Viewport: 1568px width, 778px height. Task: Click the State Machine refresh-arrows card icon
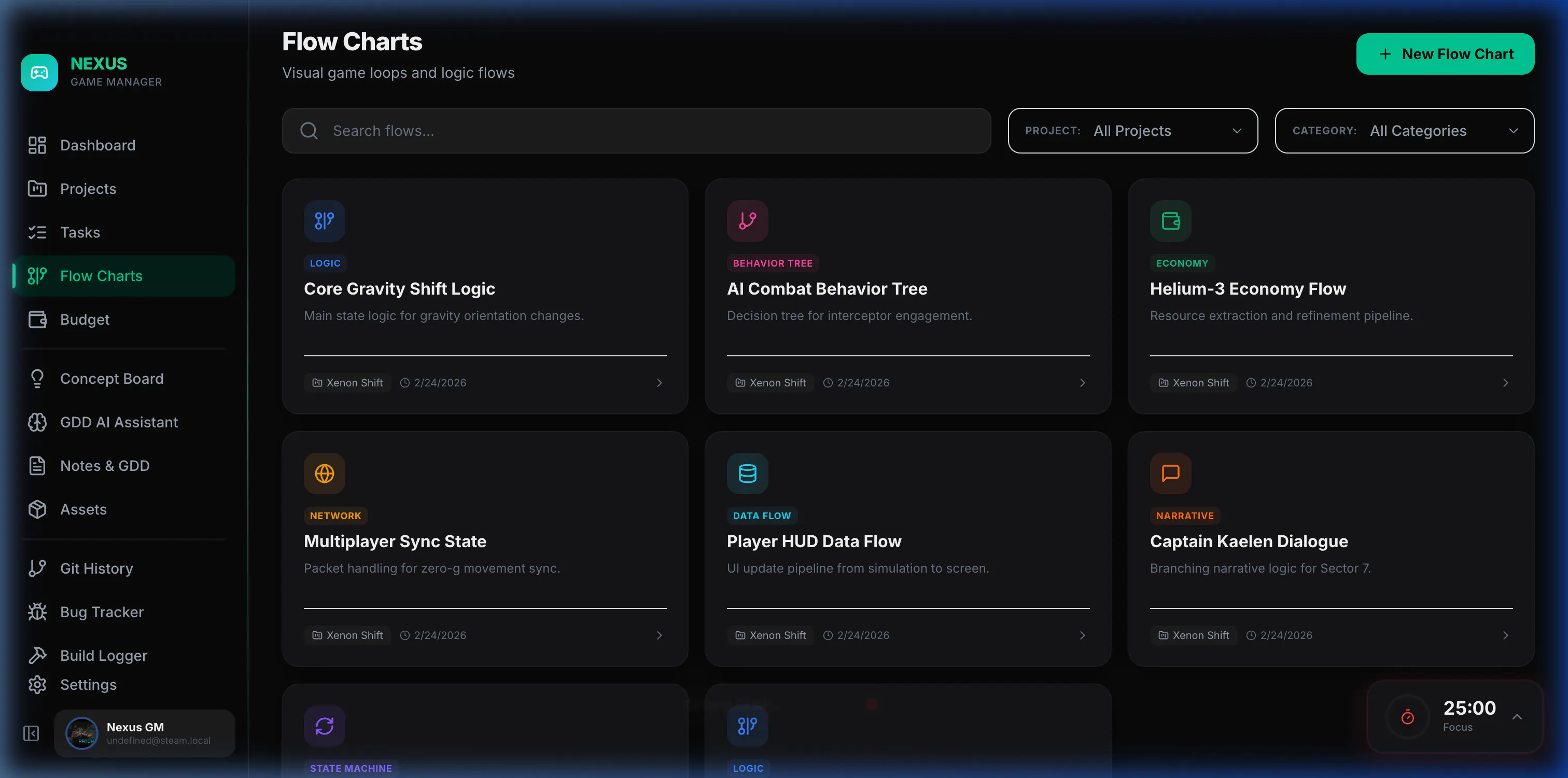point(325,726)
